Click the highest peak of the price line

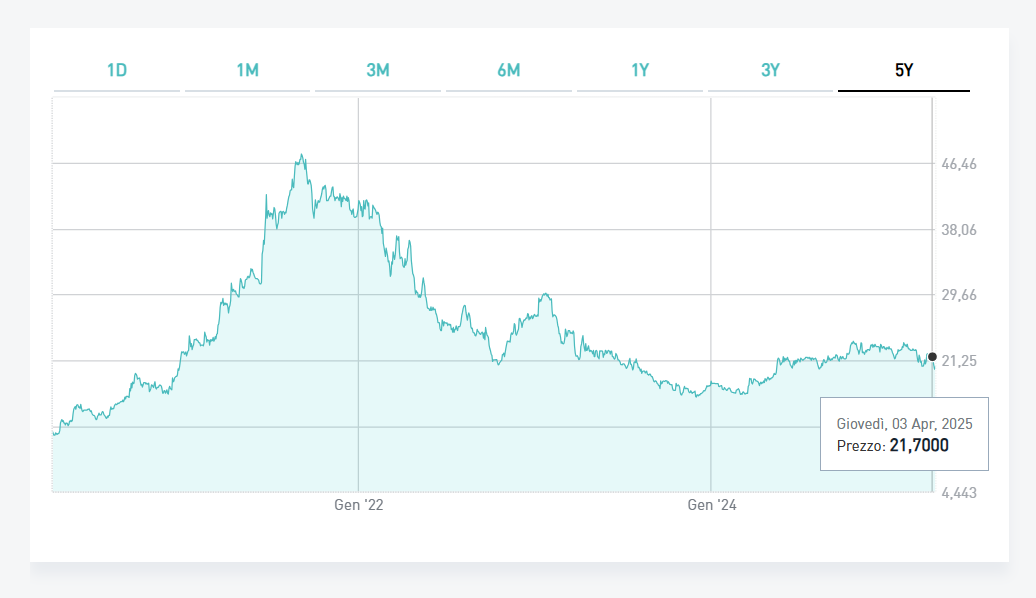[302, 156]
